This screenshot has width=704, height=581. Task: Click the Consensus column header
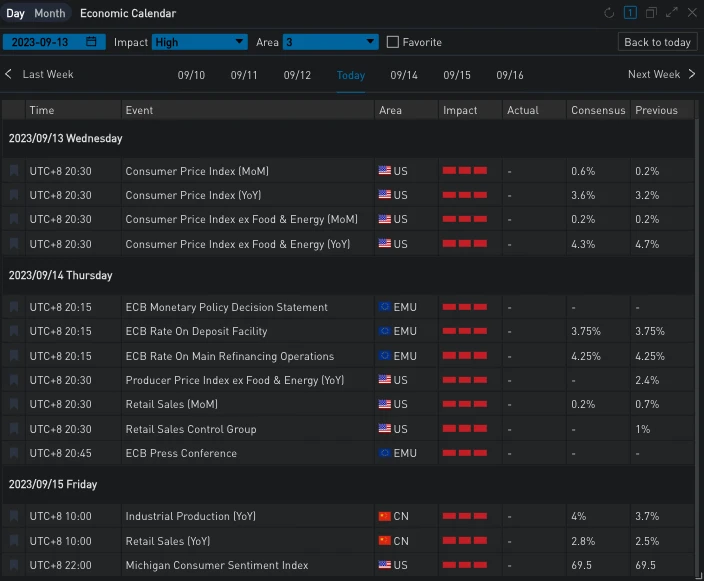coord(598,110)
